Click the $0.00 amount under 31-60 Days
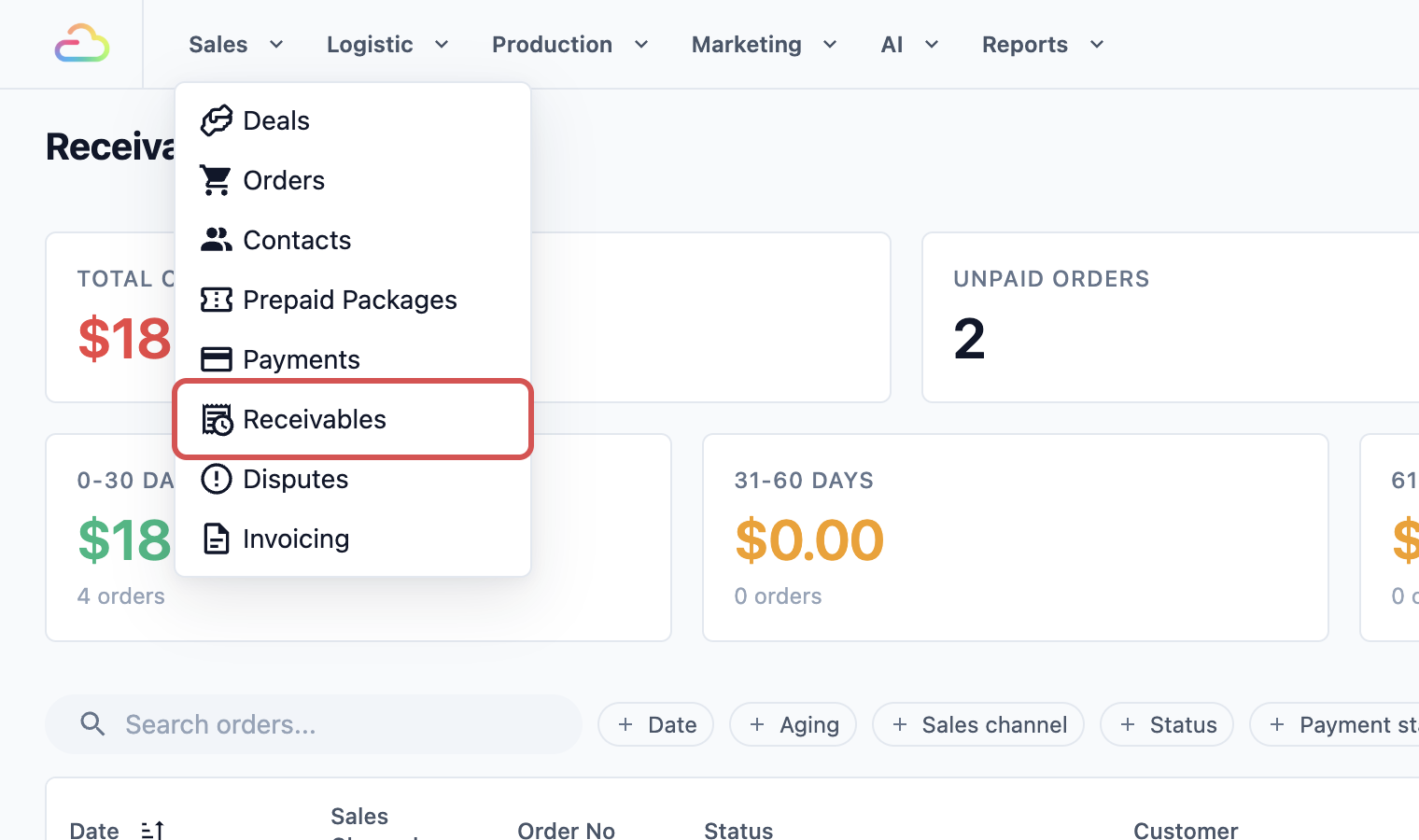 [809, 539]
